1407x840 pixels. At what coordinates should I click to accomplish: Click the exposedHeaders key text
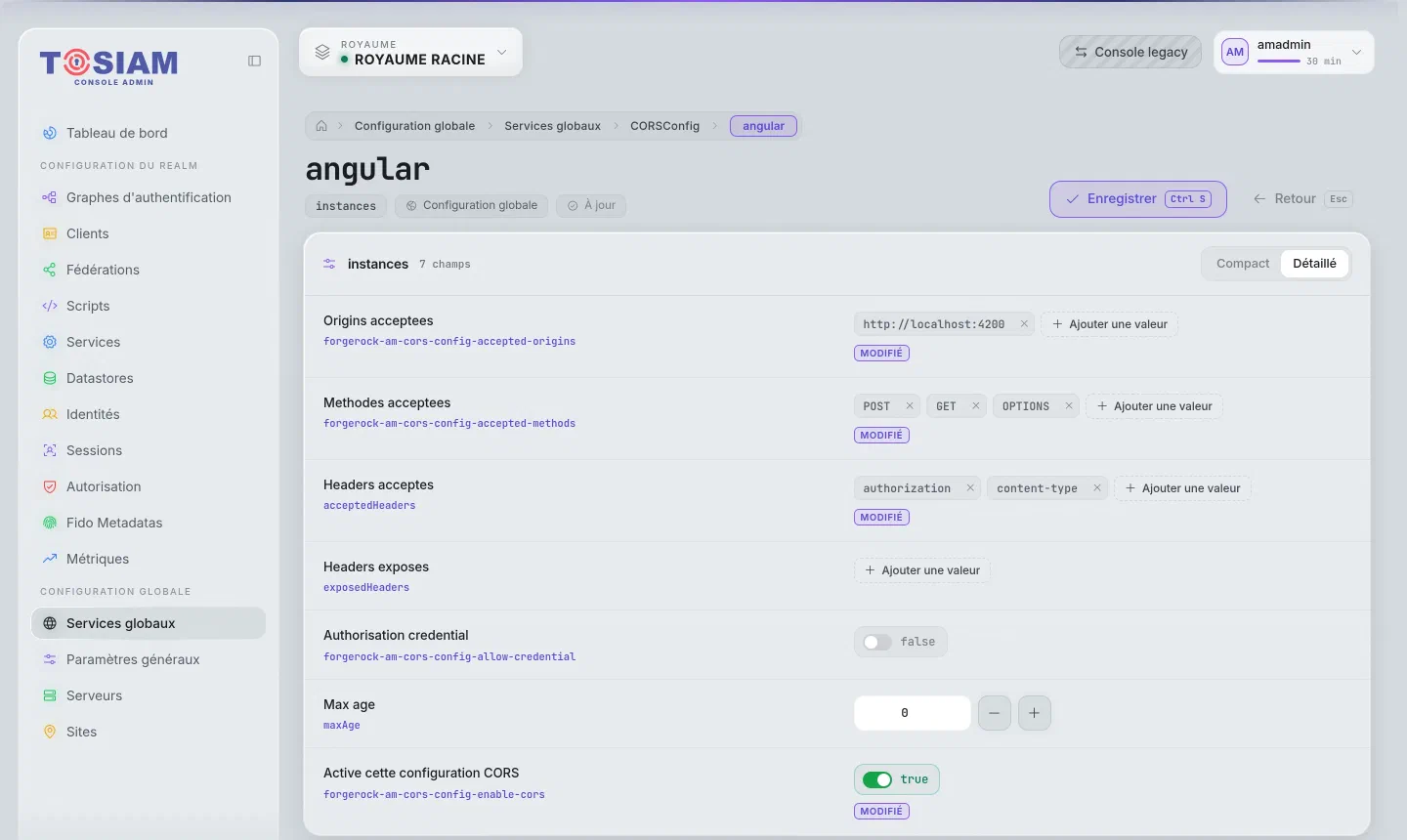pyautogui.click(x=366, y=588)
